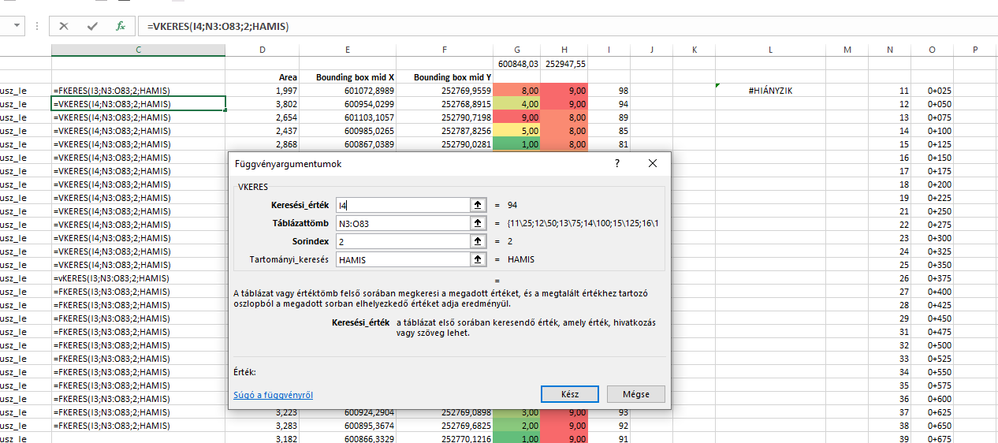Select column N header
998x443 pixels.
pyautogui.click(x=889, y=50)
